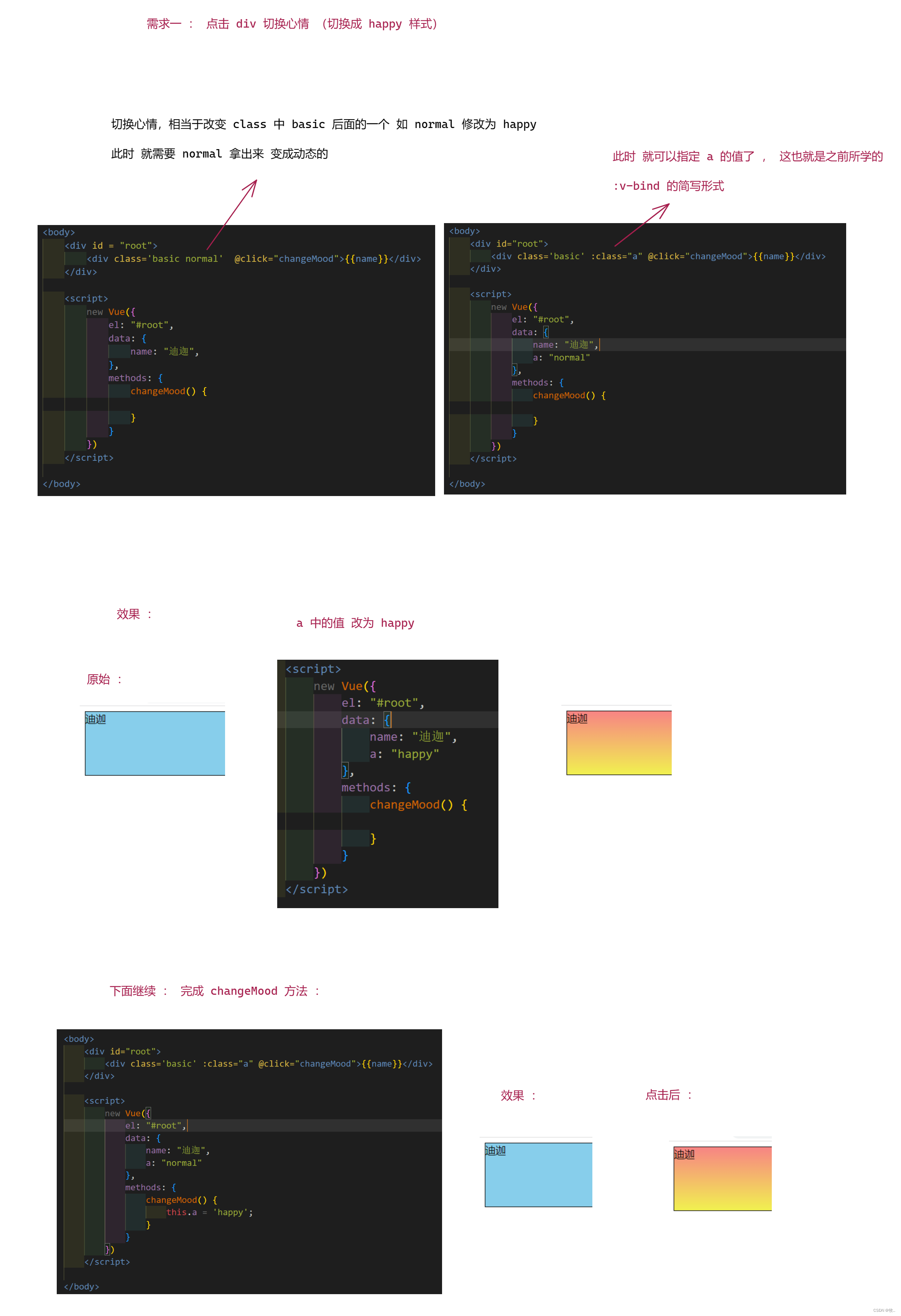Click the heading '下面继续 : 完成 changeMood 方法'
The image size is (901, 1316).
(215, 991)
